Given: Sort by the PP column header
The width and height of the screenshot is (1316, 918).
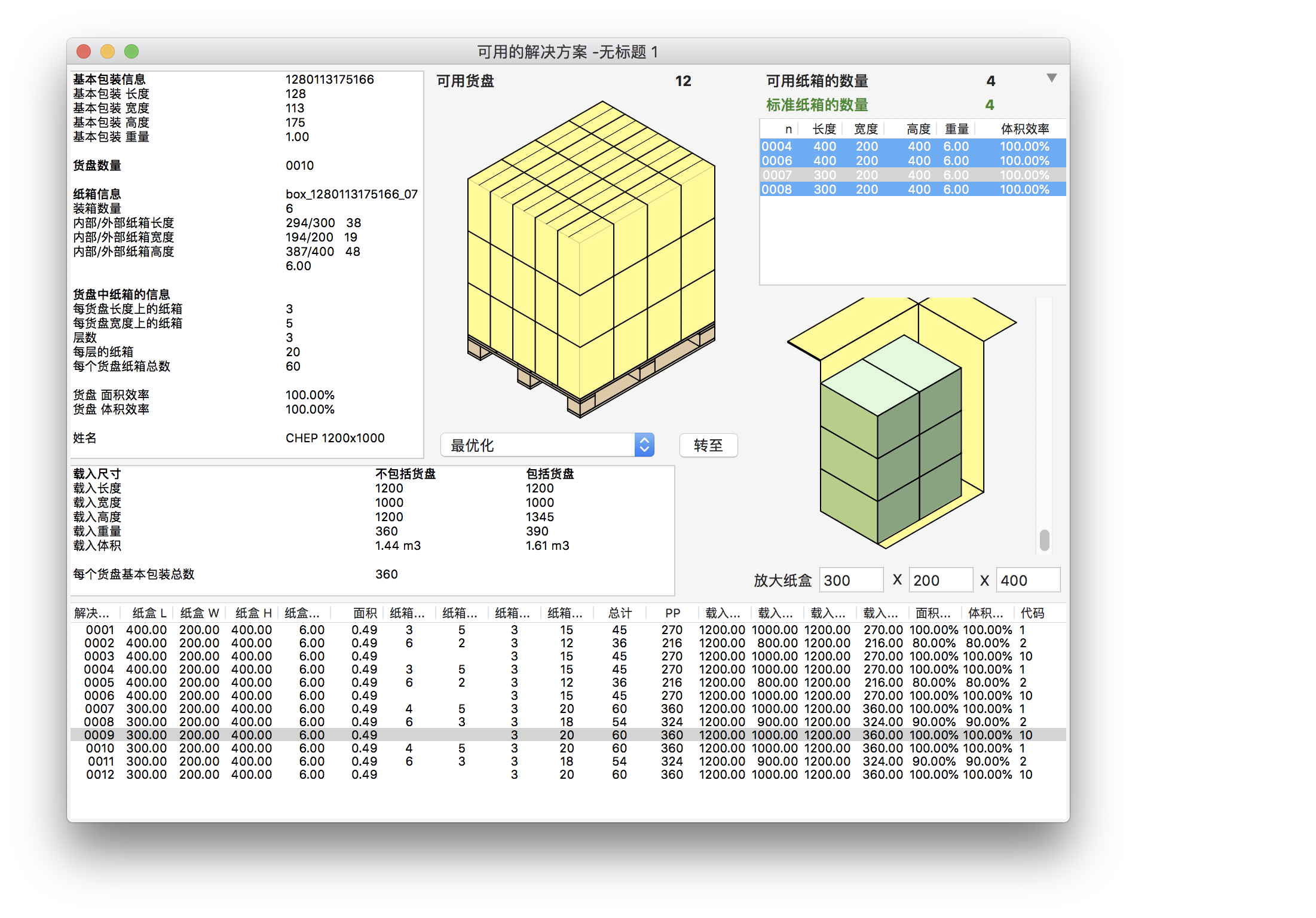Looking at the screenshot, I should click(672, 613).
